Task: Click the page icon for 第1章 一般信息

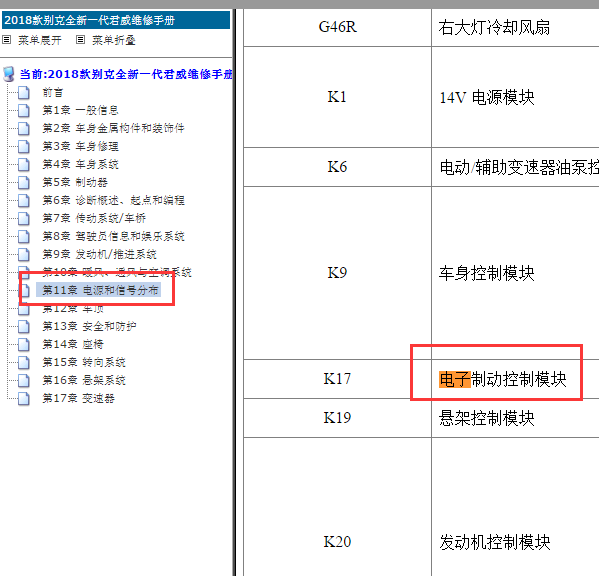Action: coord(24,110)
